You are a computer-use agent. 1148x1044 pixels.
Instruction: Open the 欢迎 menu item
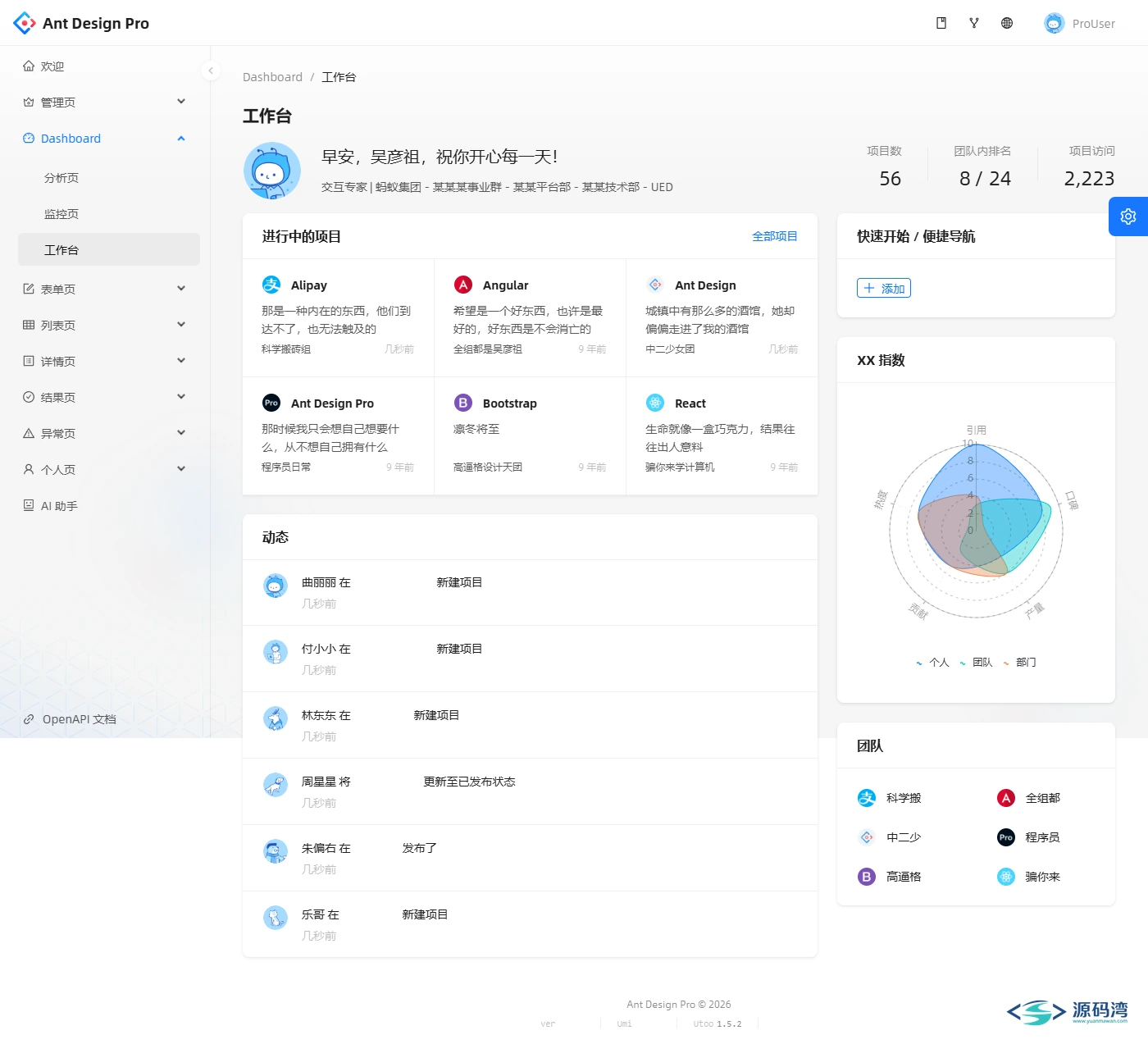pos(109,66)
